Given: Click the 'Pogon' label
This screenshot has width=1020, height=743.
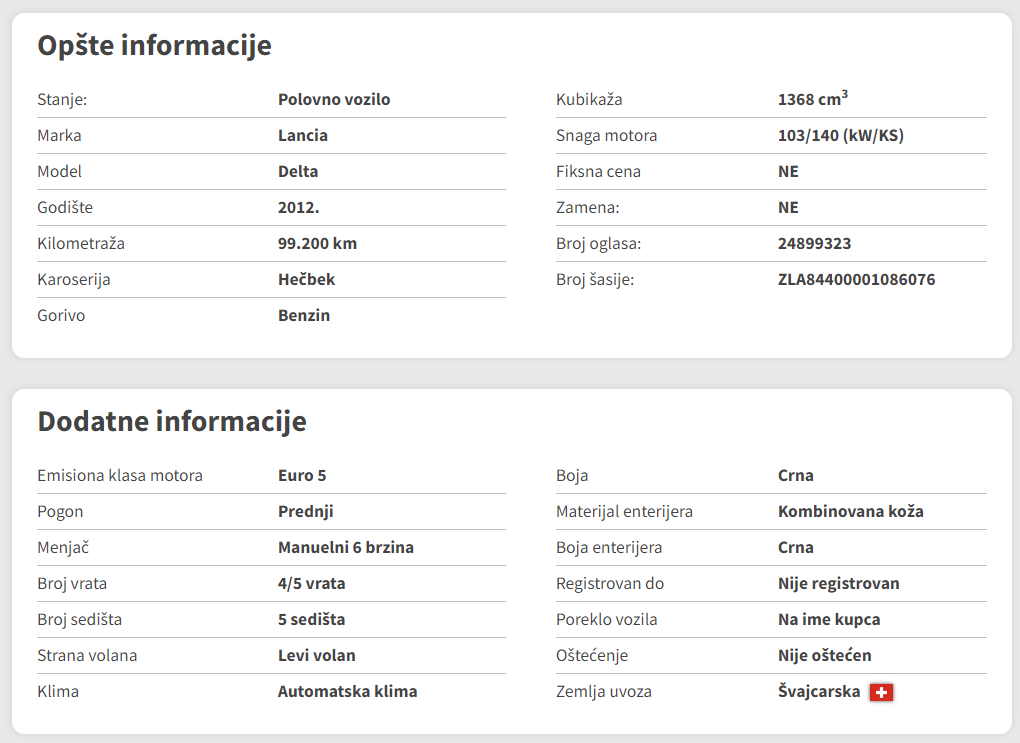Looking at the screenshot, I should tap(60, 511).
